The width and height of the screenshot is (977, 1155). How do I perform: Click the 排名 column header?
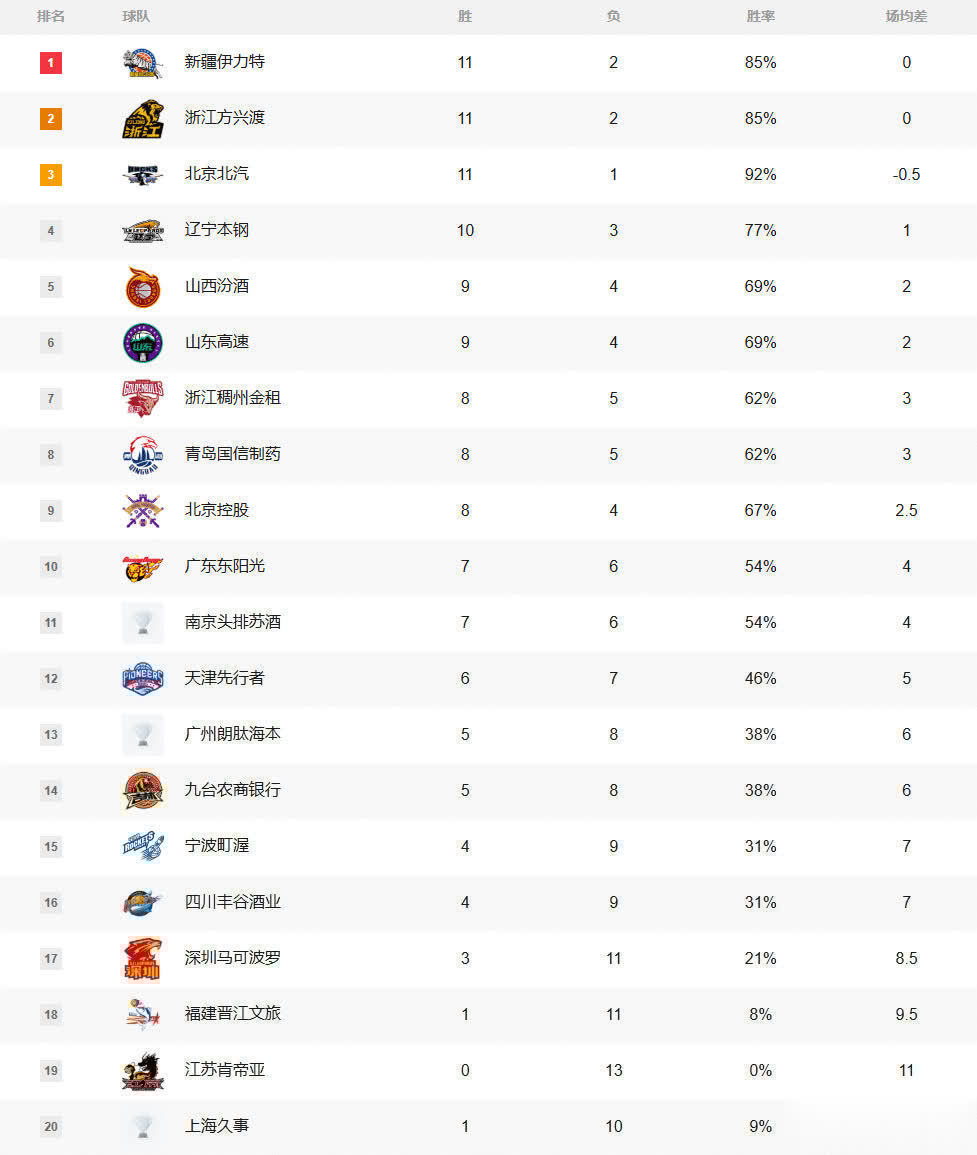(x=51, y=16)
